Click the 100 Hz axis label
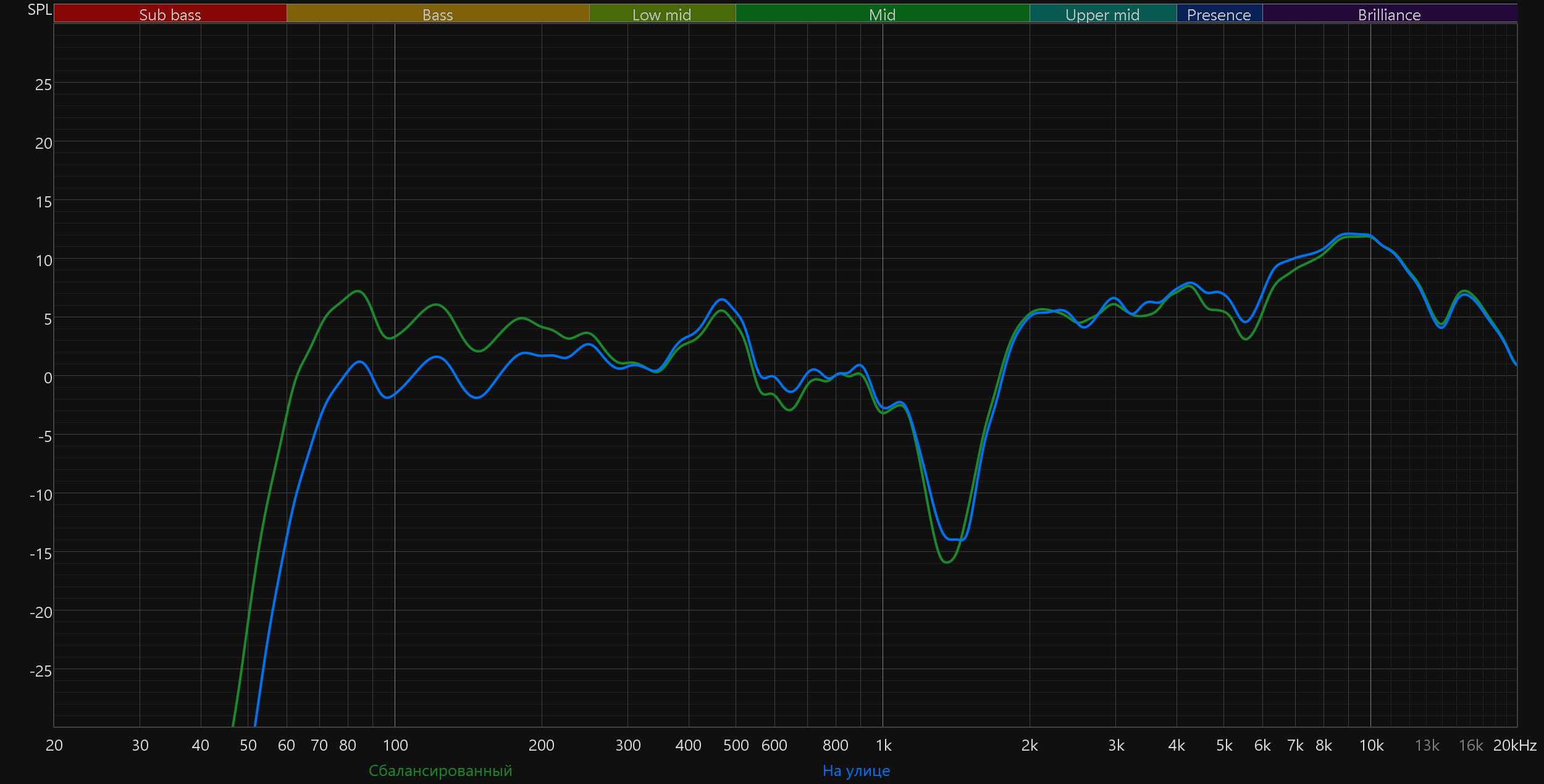This screenshot has height=784, width=1544. (395, 745)
